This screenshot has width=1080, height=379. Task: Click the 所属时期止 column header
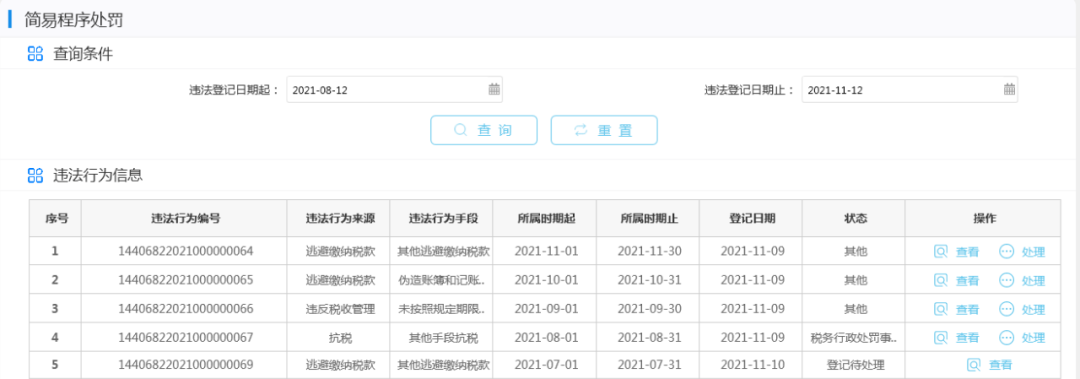click(648, 218)
